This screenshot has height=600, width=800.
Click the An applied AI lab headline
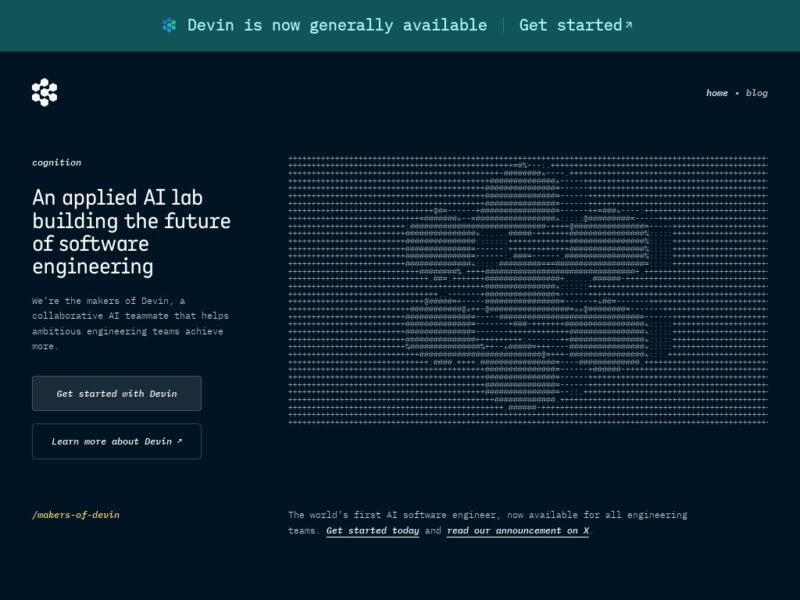131,232
